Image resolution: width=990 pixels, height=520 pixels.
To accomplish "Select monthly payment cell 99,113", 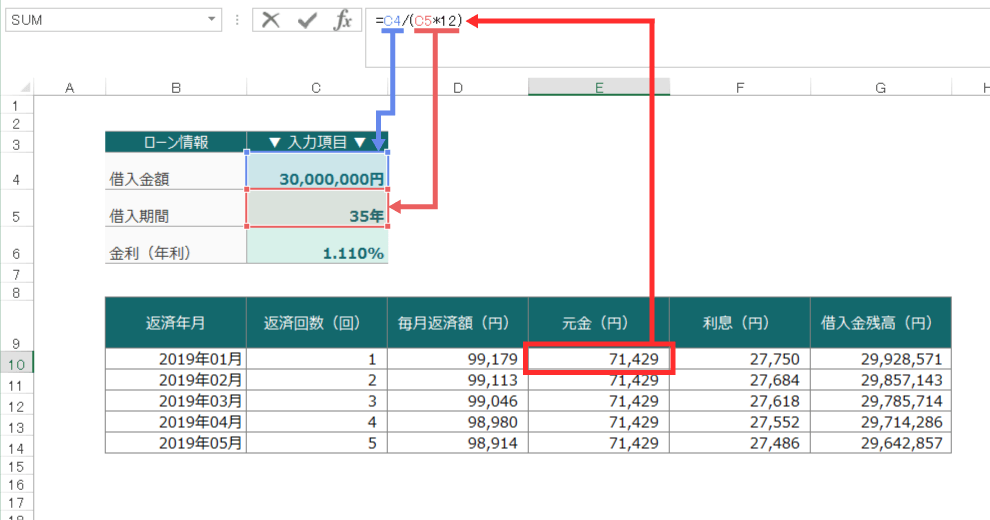I will coord(458,380).
